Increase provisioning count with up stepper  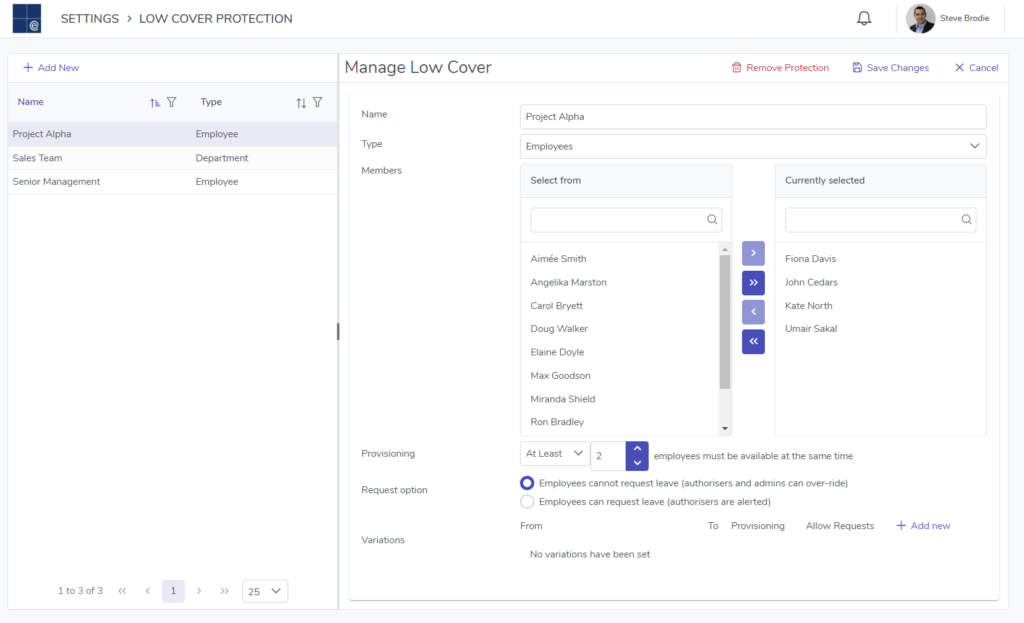tap(637, 449)
